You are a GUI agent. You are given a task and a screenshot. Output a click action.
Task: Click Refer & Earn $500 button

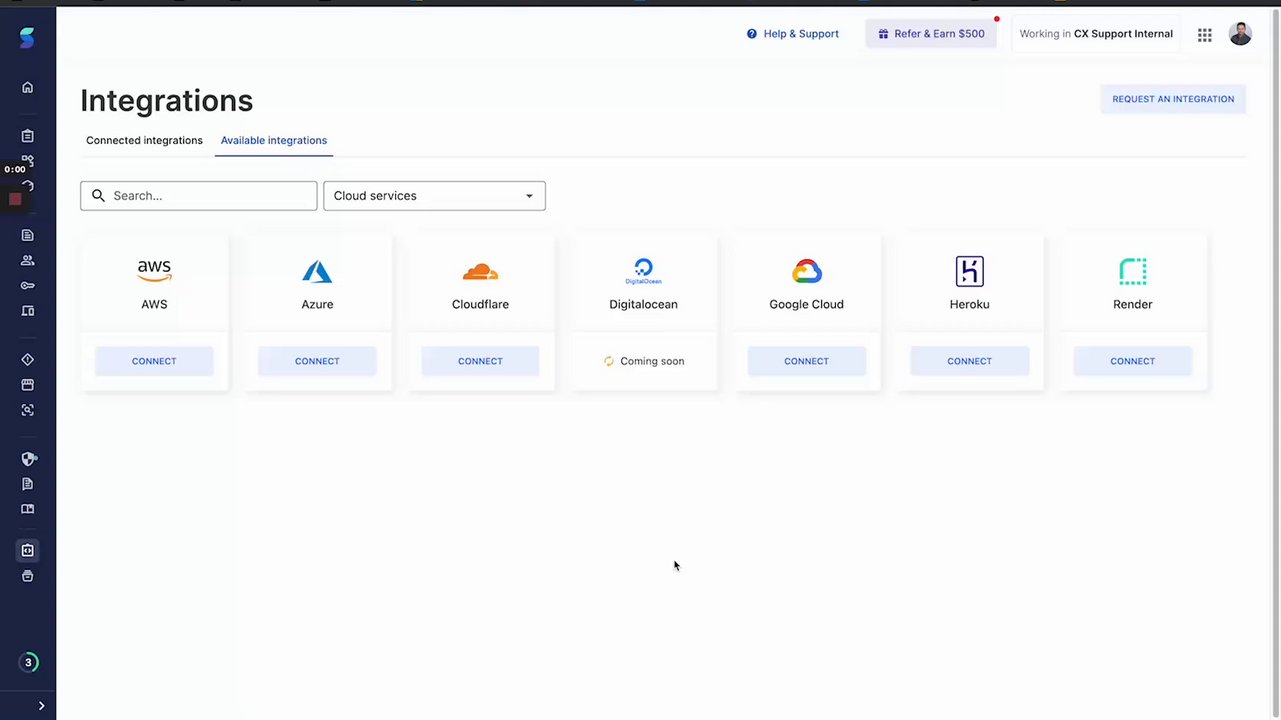[931, 34]
